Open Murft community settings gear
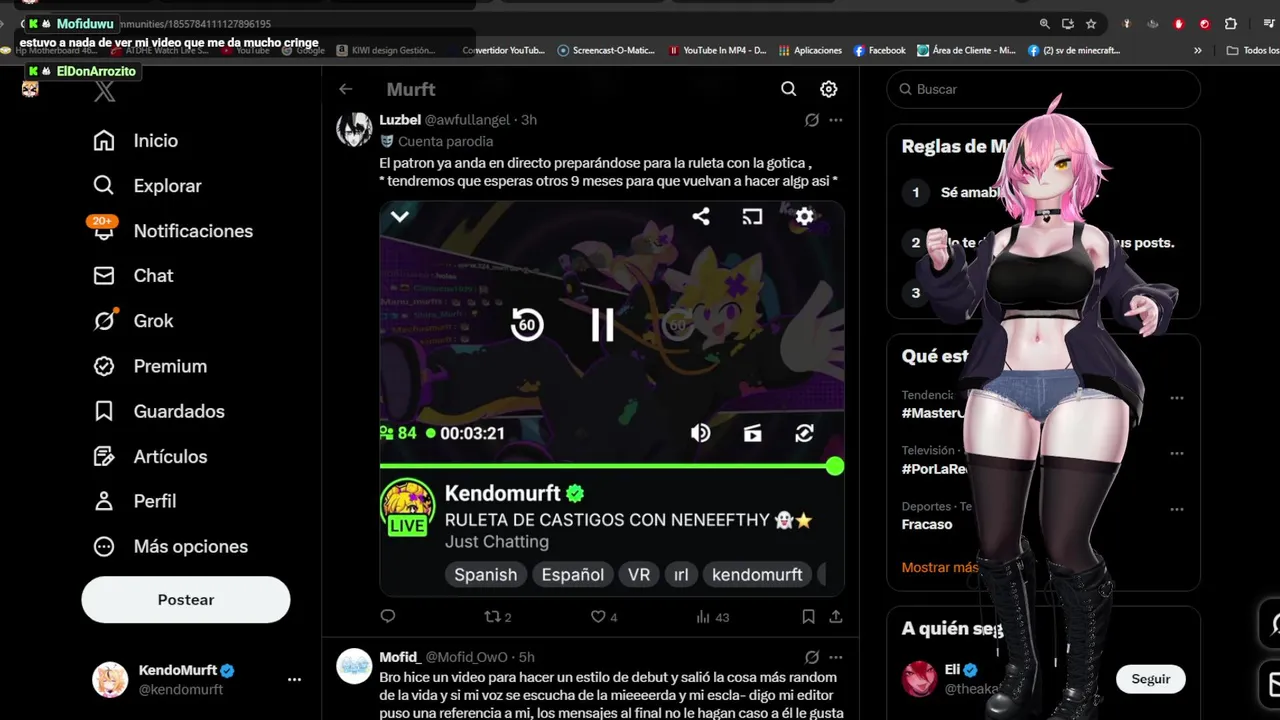 pyautogui.click(x=829, y=89)
